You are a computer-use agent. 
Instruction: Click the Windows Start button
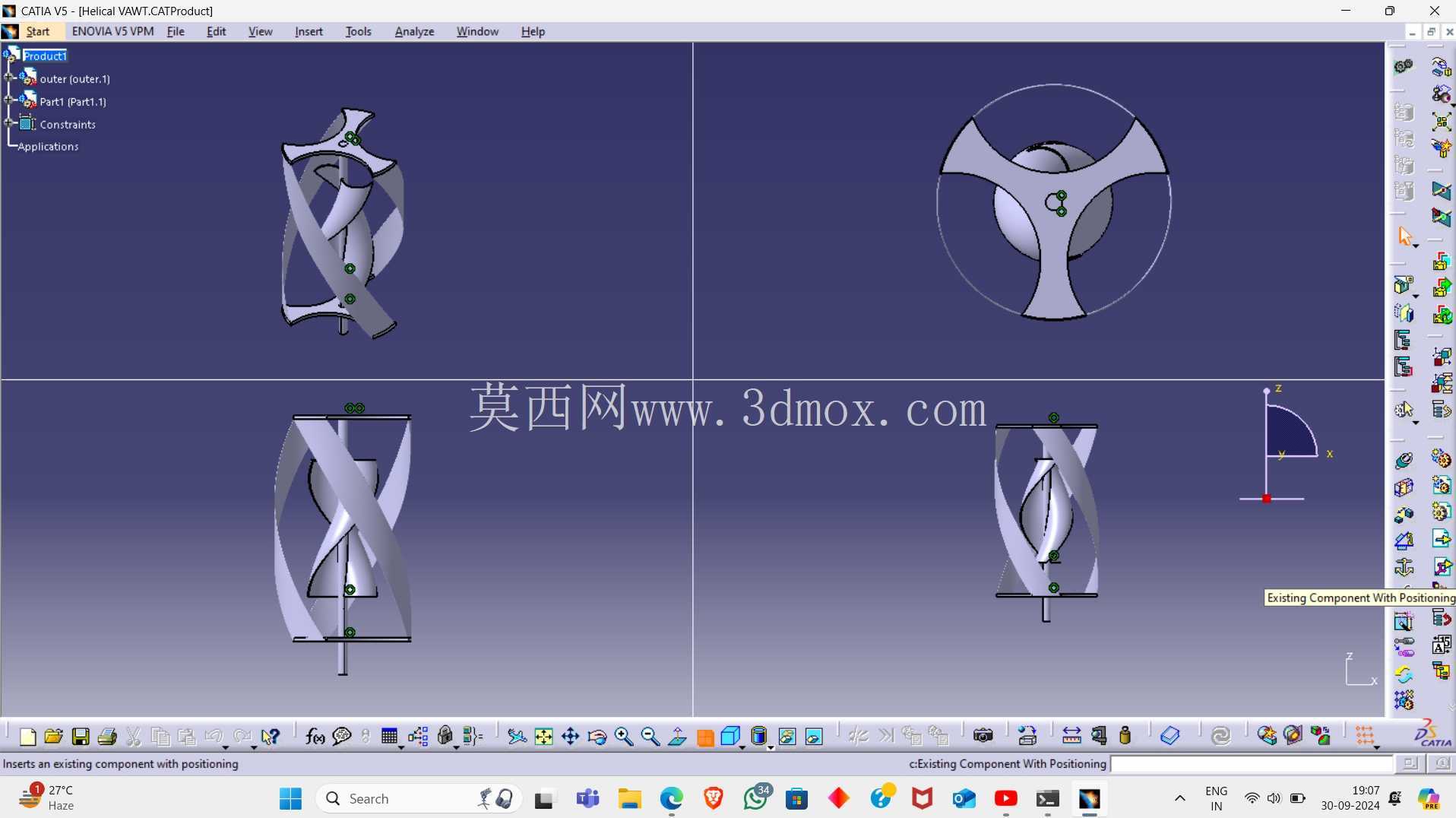[x=290, y=798]
